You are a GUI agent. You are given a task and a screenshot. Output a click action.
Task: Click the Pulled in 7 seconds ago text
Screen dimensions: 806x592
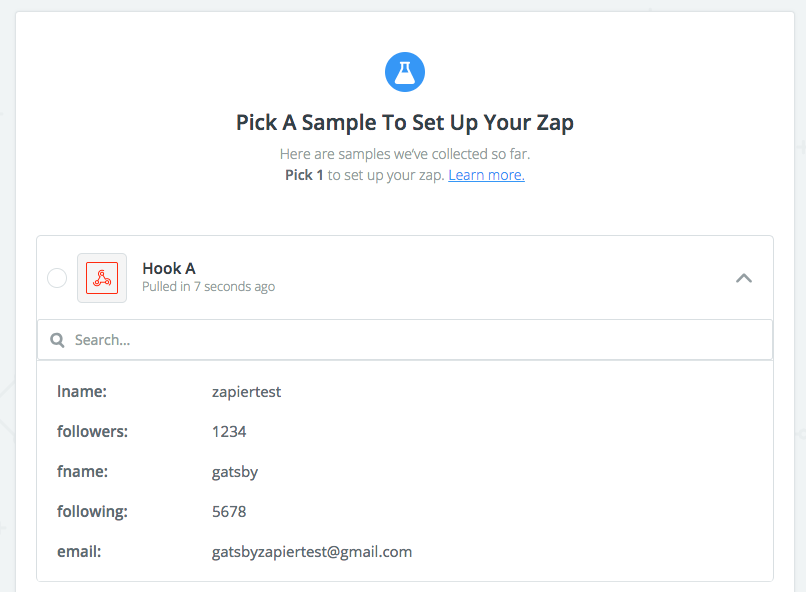click(x=208, y=287)
